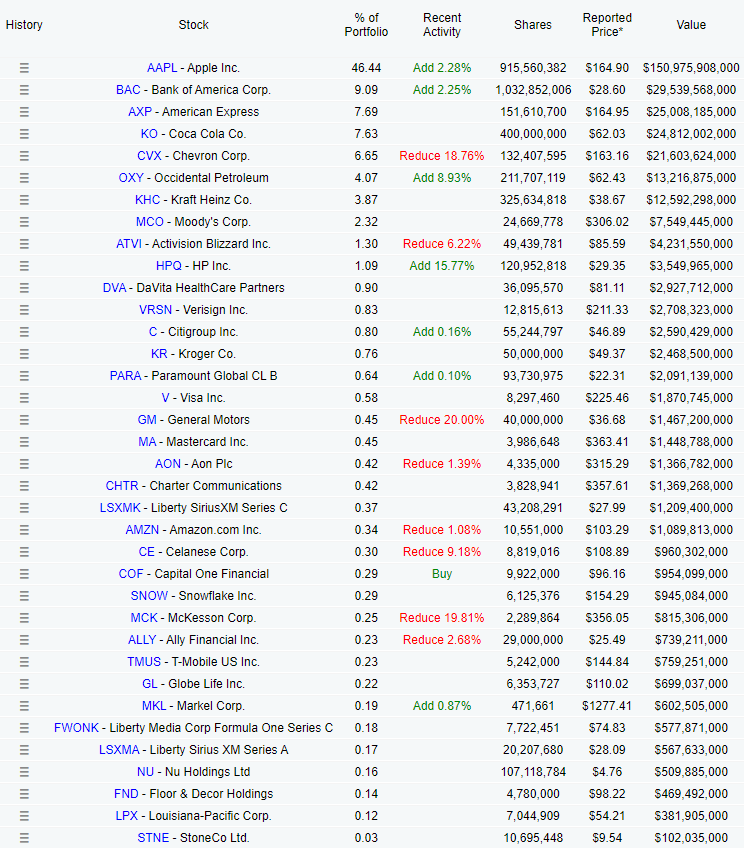The width and height of the screenshot is (744, 848).
Task: Click Floor & Decor value $469,492,000
Action: [x=691, y=794]
